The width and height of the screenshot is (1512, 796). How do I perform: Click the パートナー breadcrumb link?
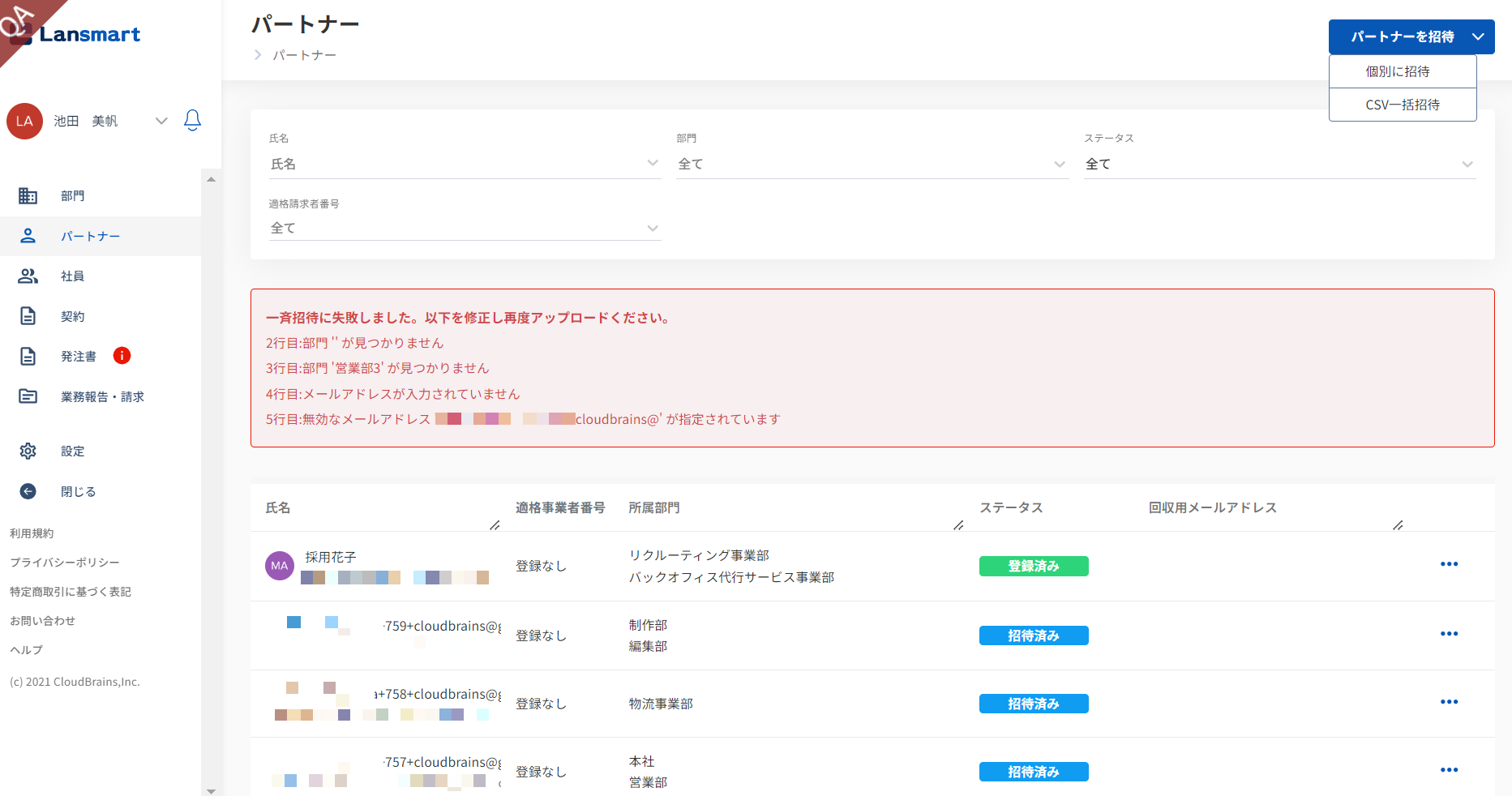(x=304, y=55)
